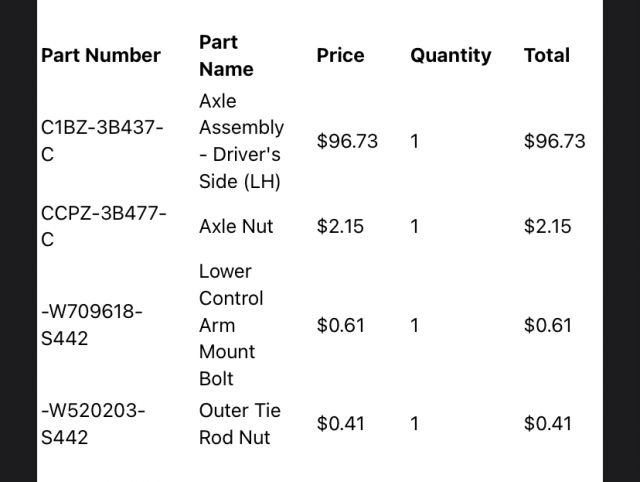Click the $0.41 Total column value
This screenshot has width=640, height=482.
[x=548, y=423]
